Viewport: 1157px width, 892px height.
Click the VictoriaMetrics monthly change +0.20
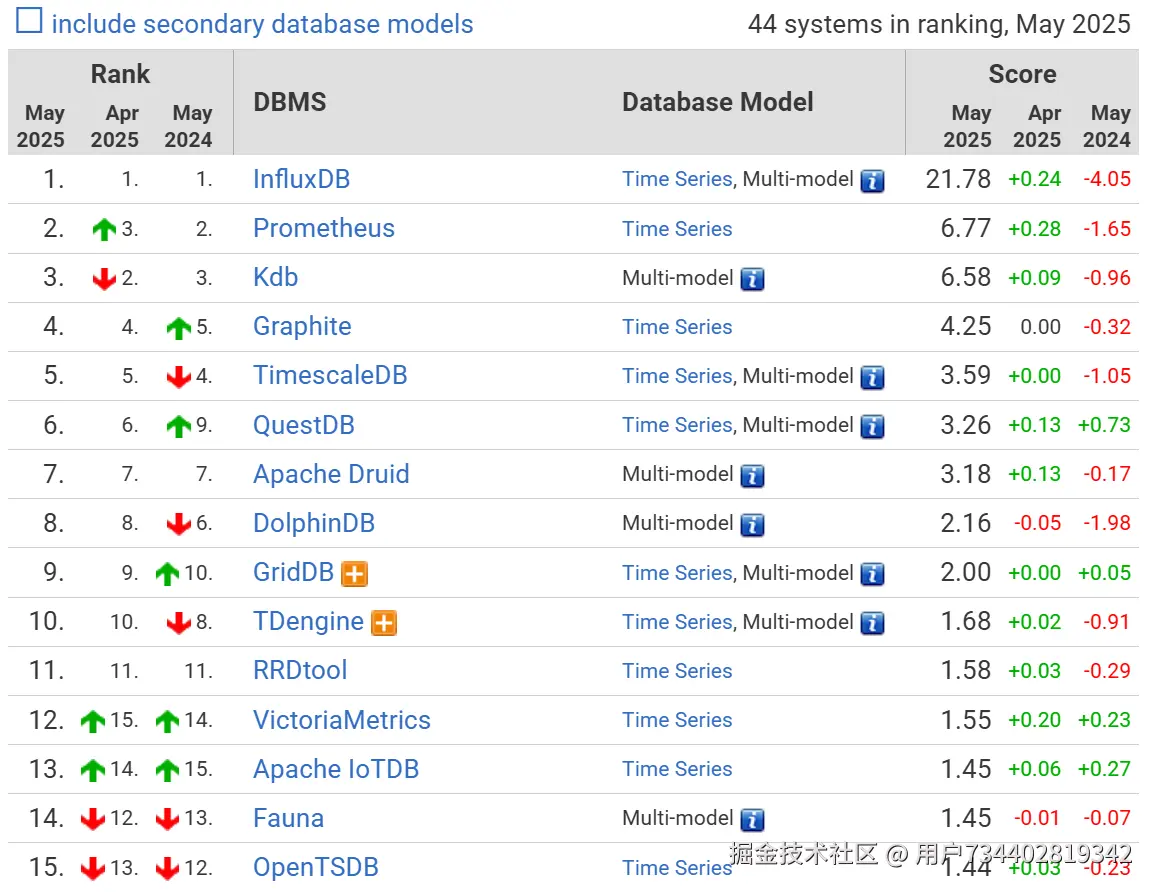point(1035,720)
